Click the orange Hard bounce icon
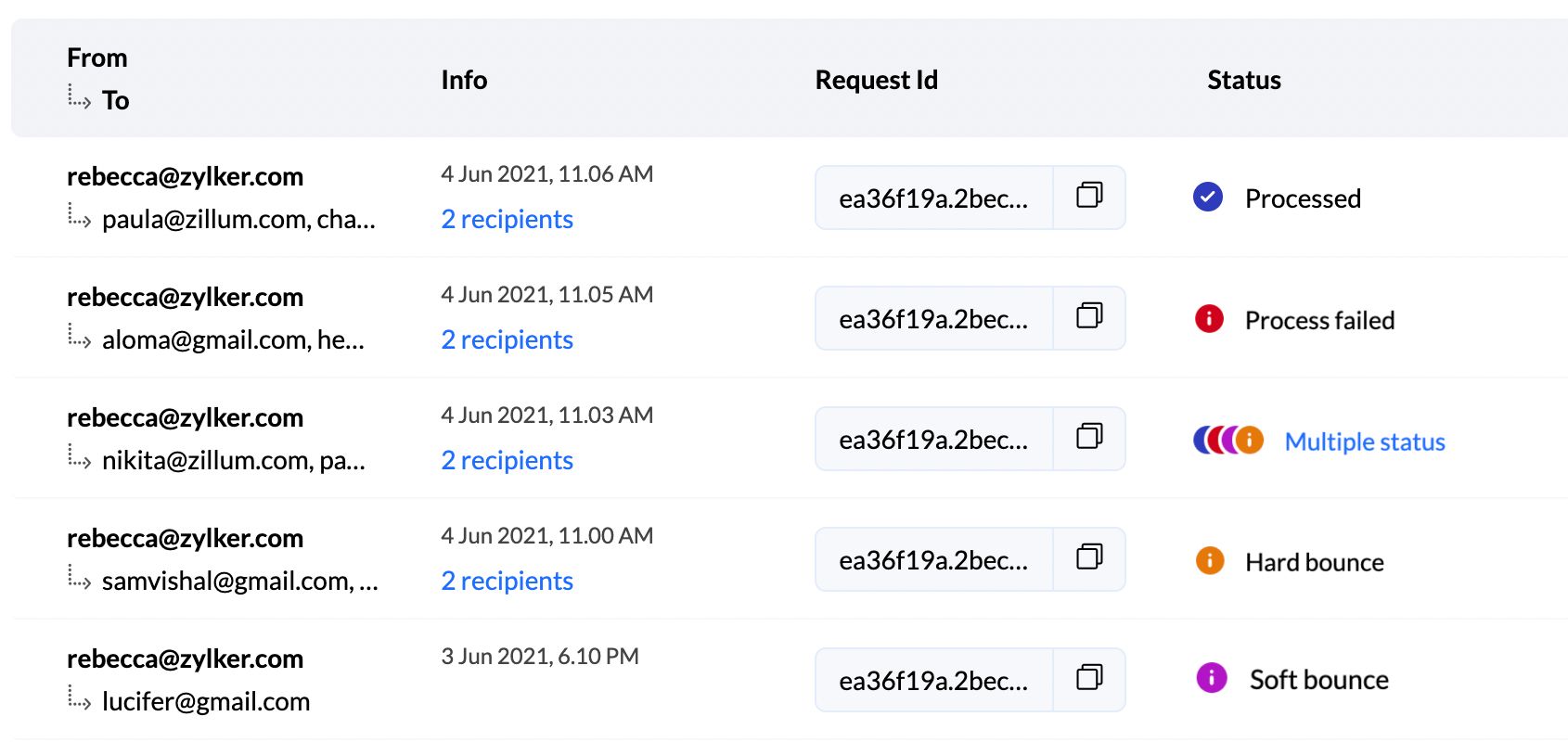Viewport: 1568px width, 742px height. (1210, 560)
